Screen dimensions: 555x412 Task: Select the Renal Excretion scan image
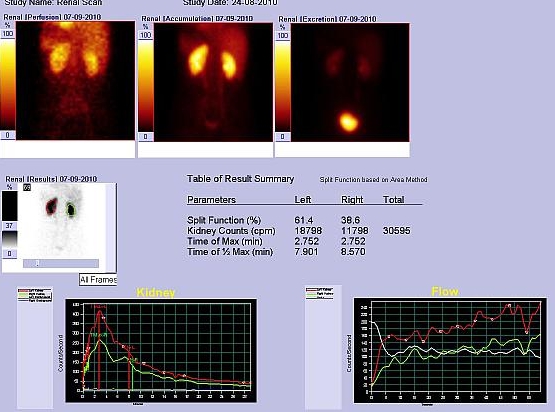(x=350, y=82)
